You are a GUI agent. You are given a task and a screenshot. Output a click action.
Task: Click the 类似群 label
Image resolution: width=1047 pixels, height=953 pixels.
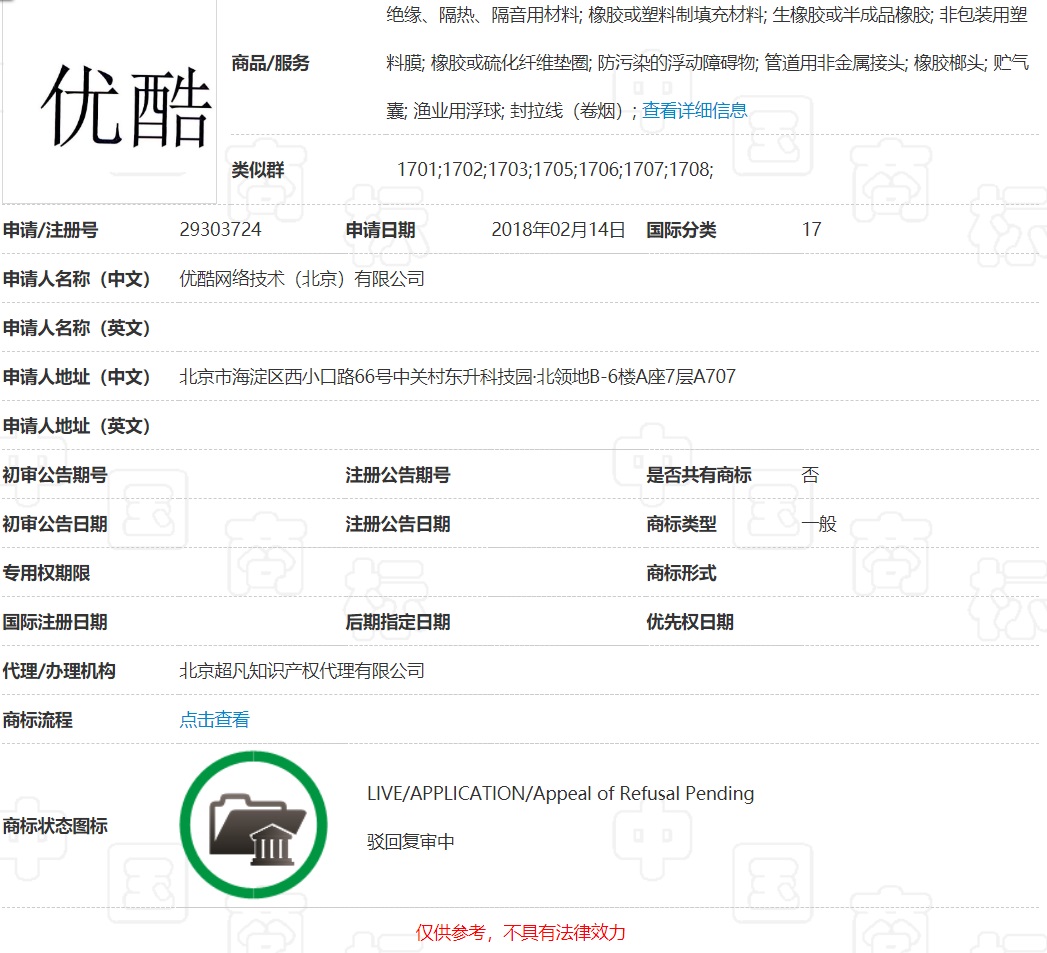coord(258,170)
